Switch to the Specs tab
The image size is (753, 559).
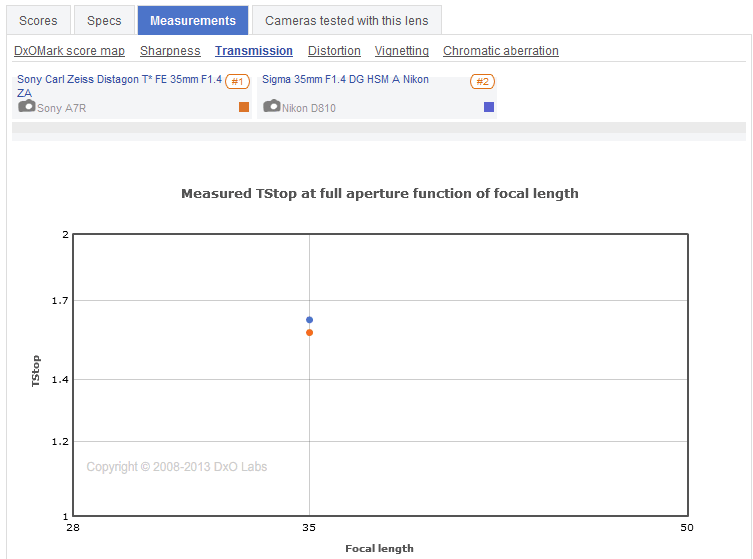click(x=104, y=20)
